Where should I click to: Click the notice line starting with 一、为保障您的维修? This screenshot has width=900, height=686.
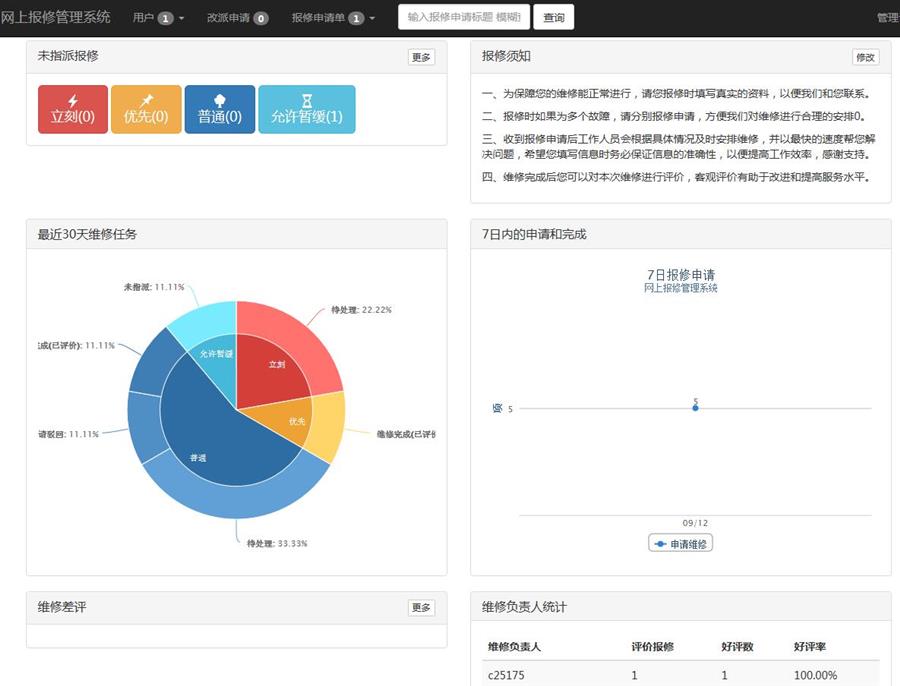pyautogui.click(x=677, y=94)
